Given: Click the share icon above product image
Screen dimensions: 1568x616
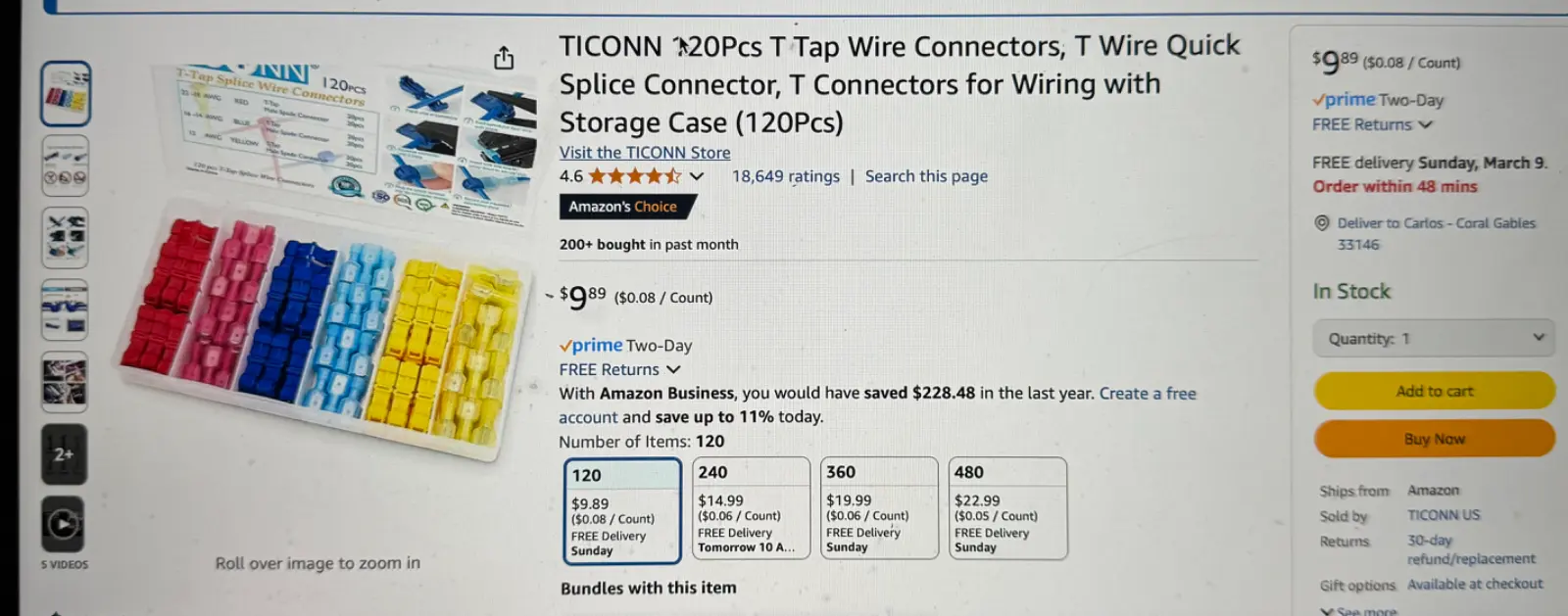Looking at the screenshot, I should [x=504, y=59].
